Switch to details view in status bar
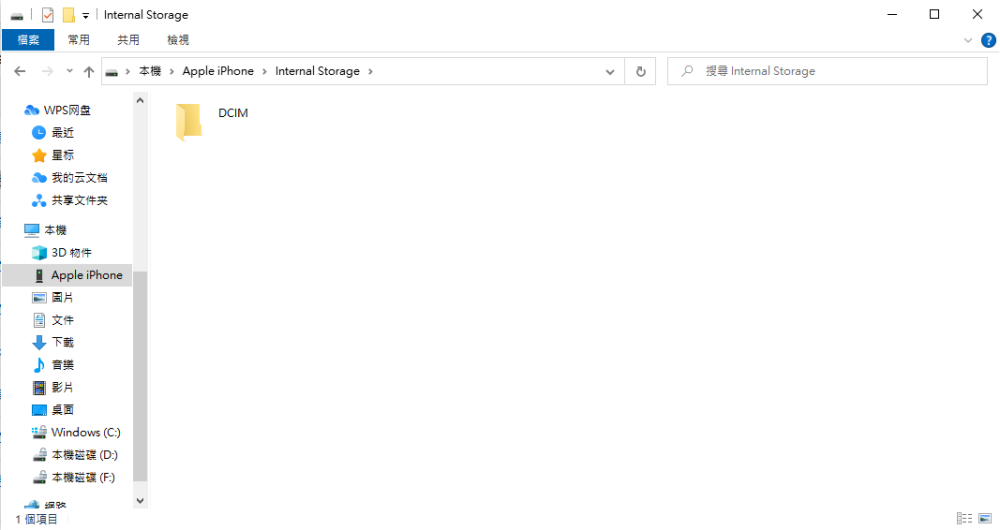Viewport: 1000px width, 530px height. click(964, 518)
